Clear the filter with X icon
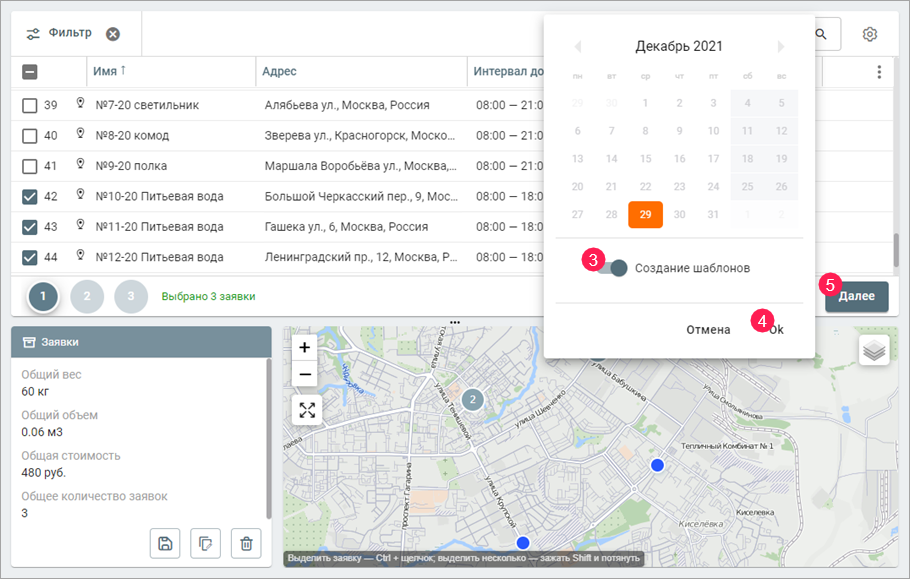Screen dimensions: 910x579 [113, 34]
